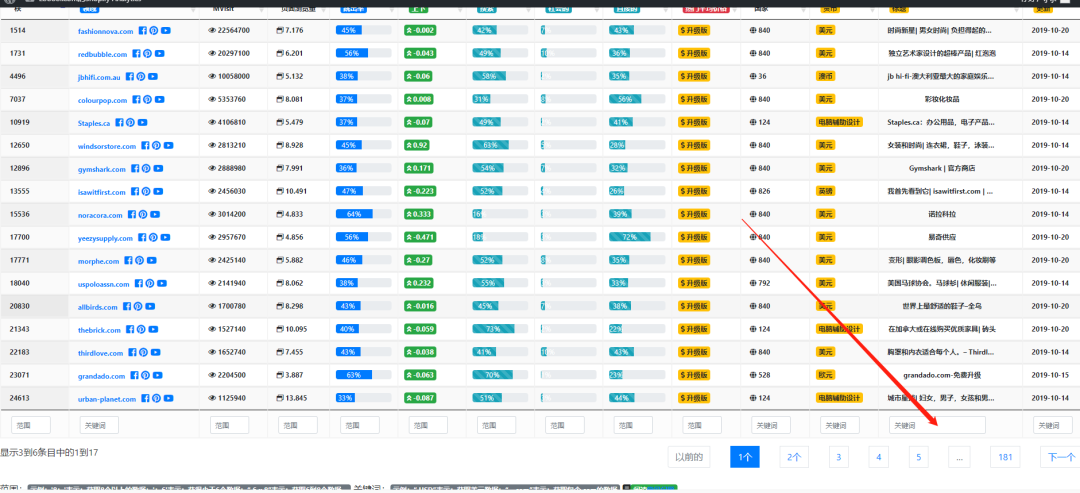The image size is (1080, 493).
Task: Go to next page 下一个
Action: pyautogui.click(x=1061, y=457)
